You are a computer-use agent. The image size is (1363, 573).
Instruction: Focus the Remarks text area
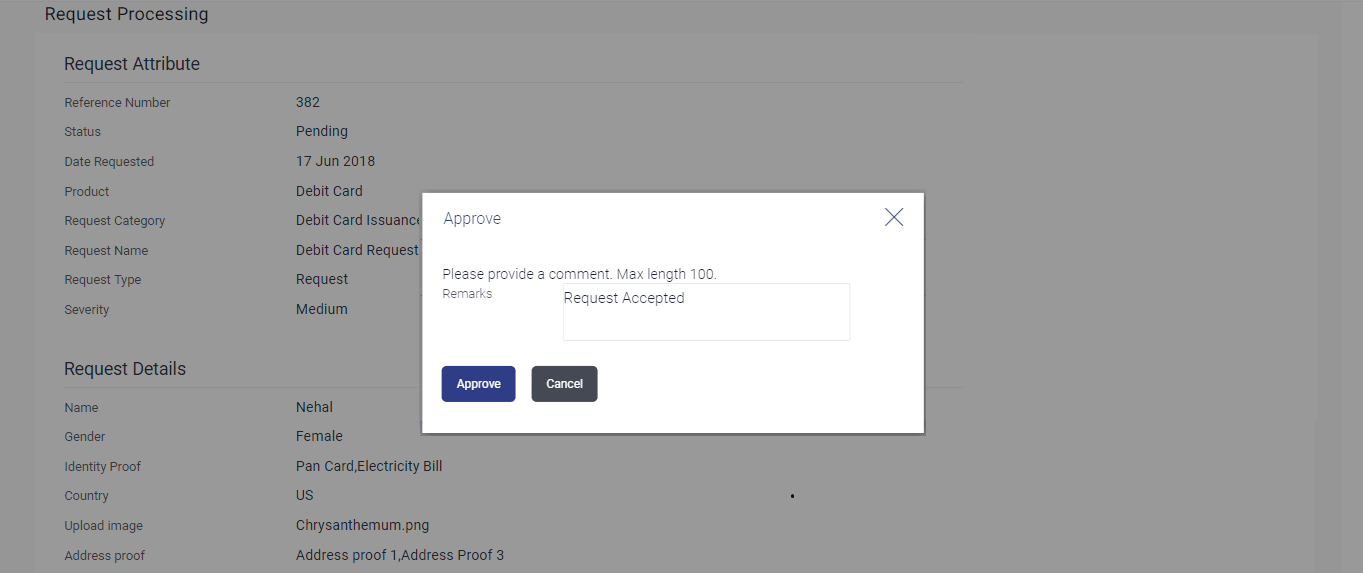pos(706,312)
